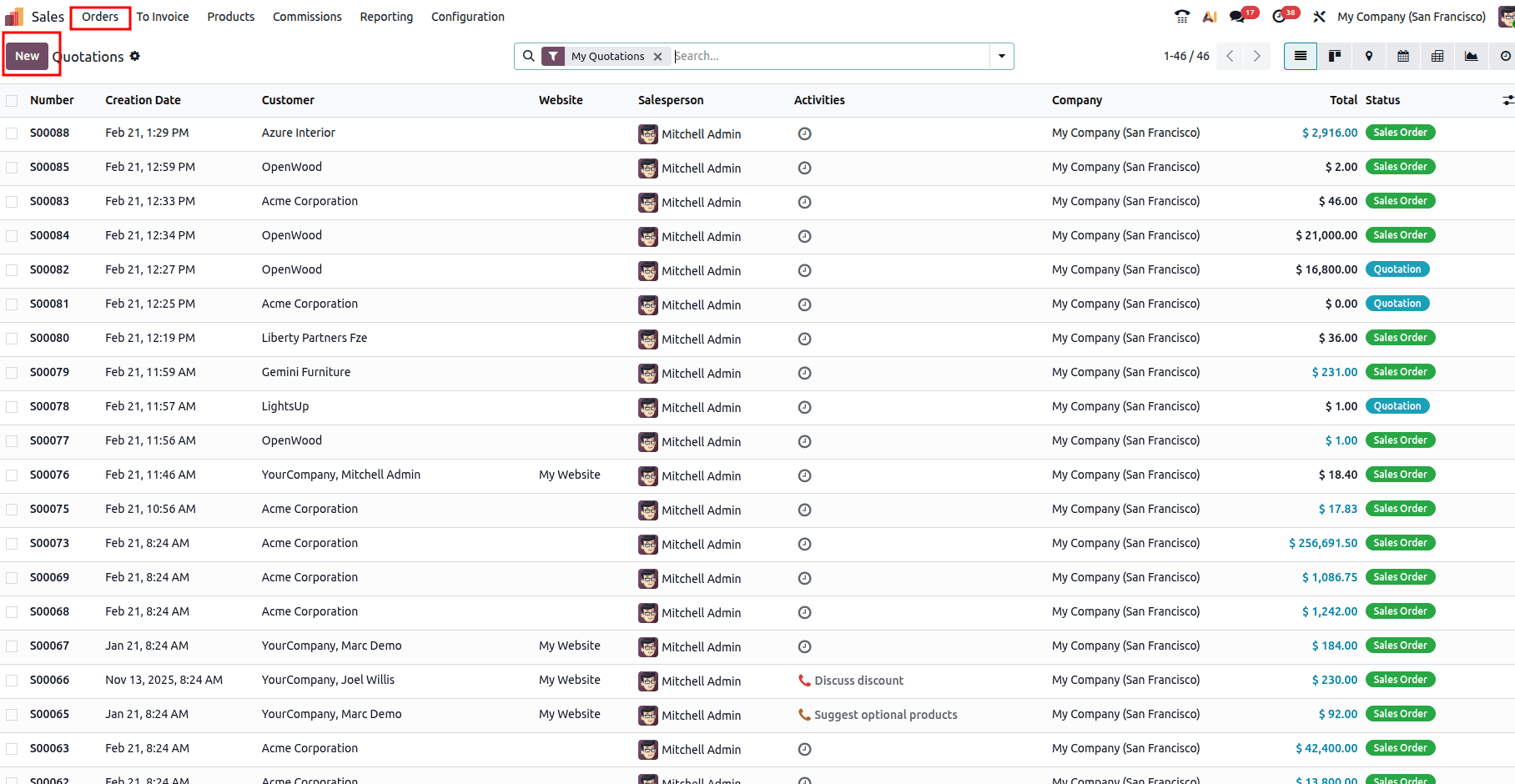The height and width of the screenshot is (784, 1515).
Task: Click the LightsUp customer cell
Action: click(x=285, y=406)
